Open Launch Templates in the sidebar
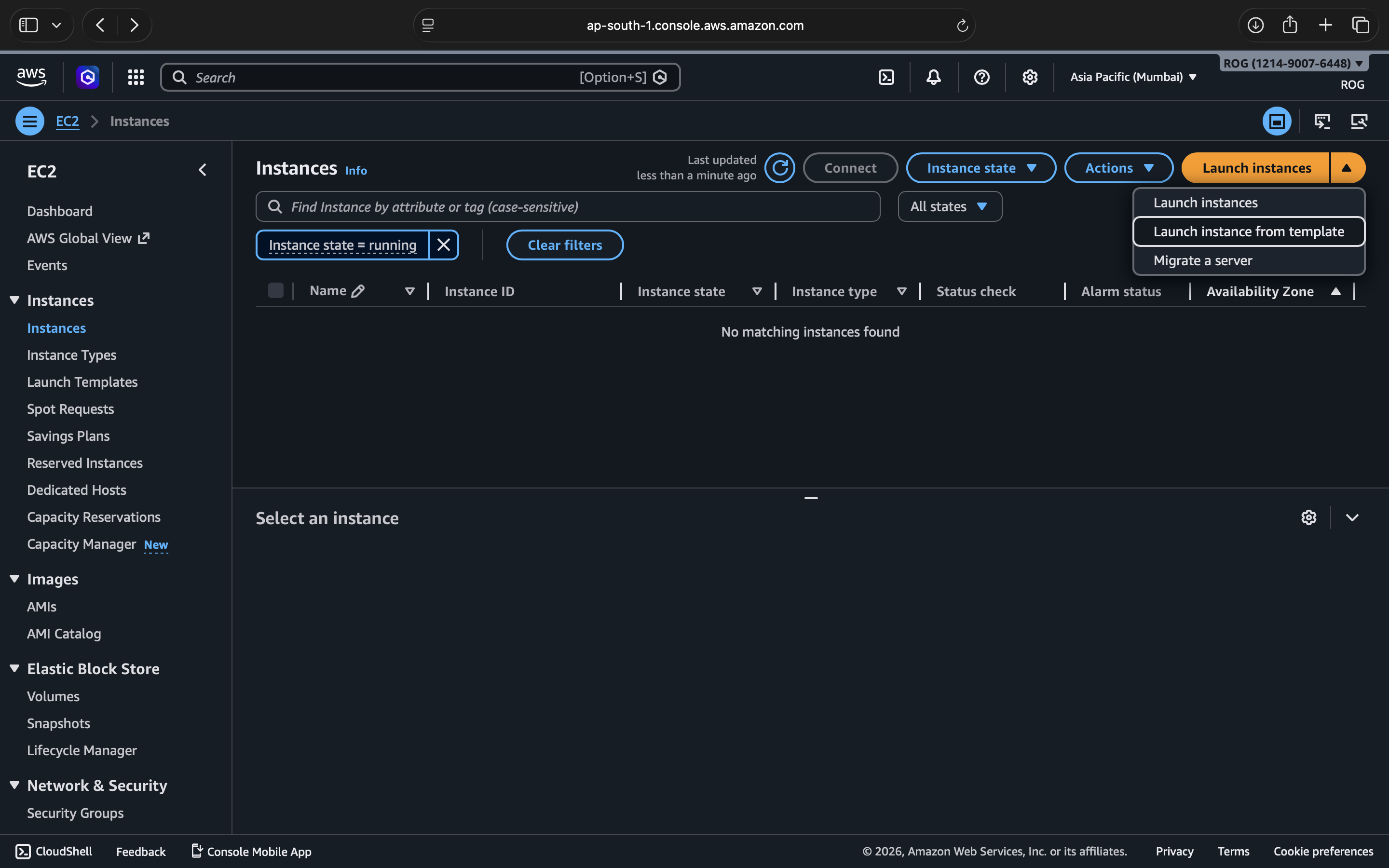This screenshot has width=1389, height=868. click(82, 382)
